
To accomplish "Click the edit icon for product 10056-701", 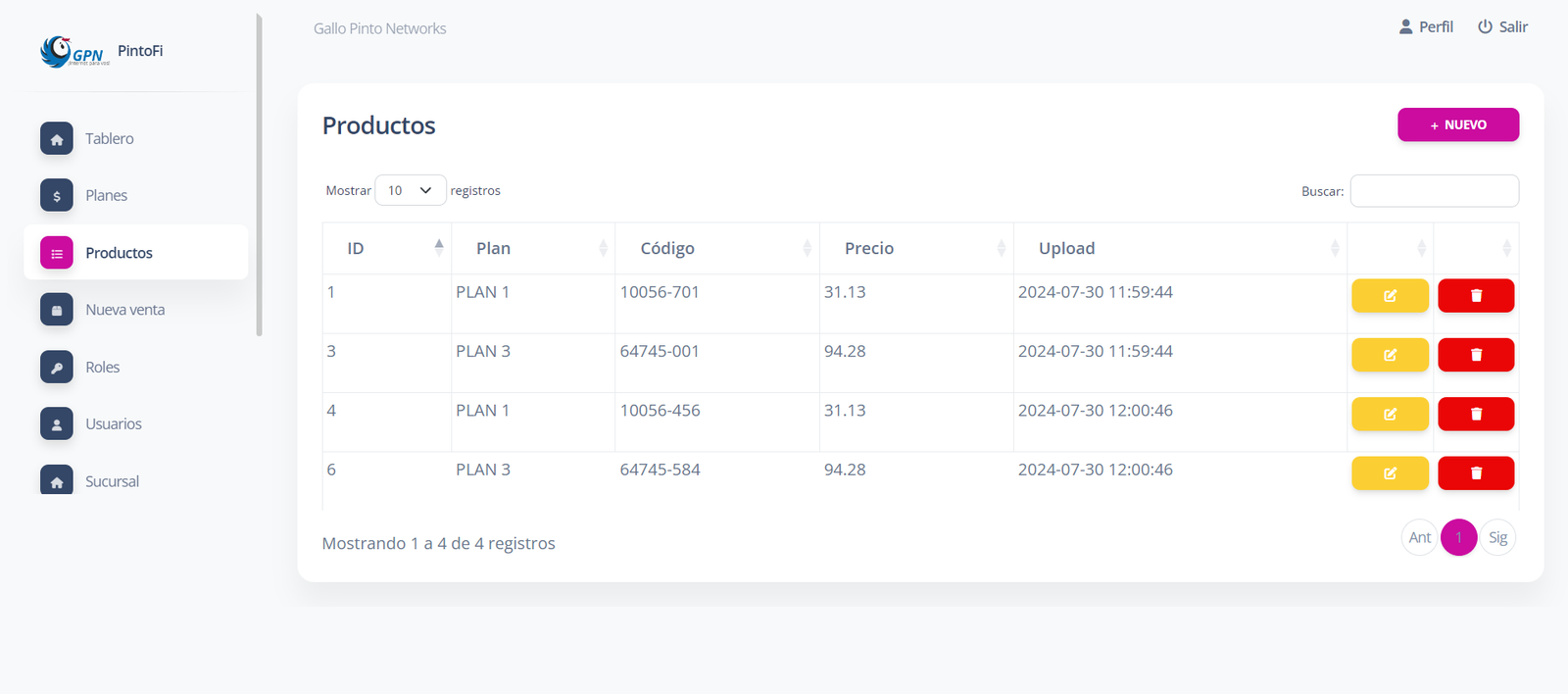I will pos(1390,296).
